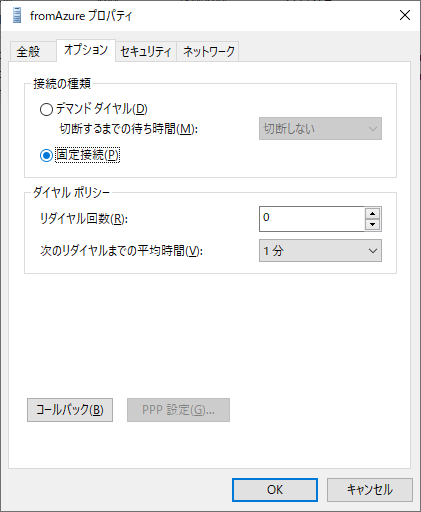Click the 固定接続(P) label text

tap(87, 155)
